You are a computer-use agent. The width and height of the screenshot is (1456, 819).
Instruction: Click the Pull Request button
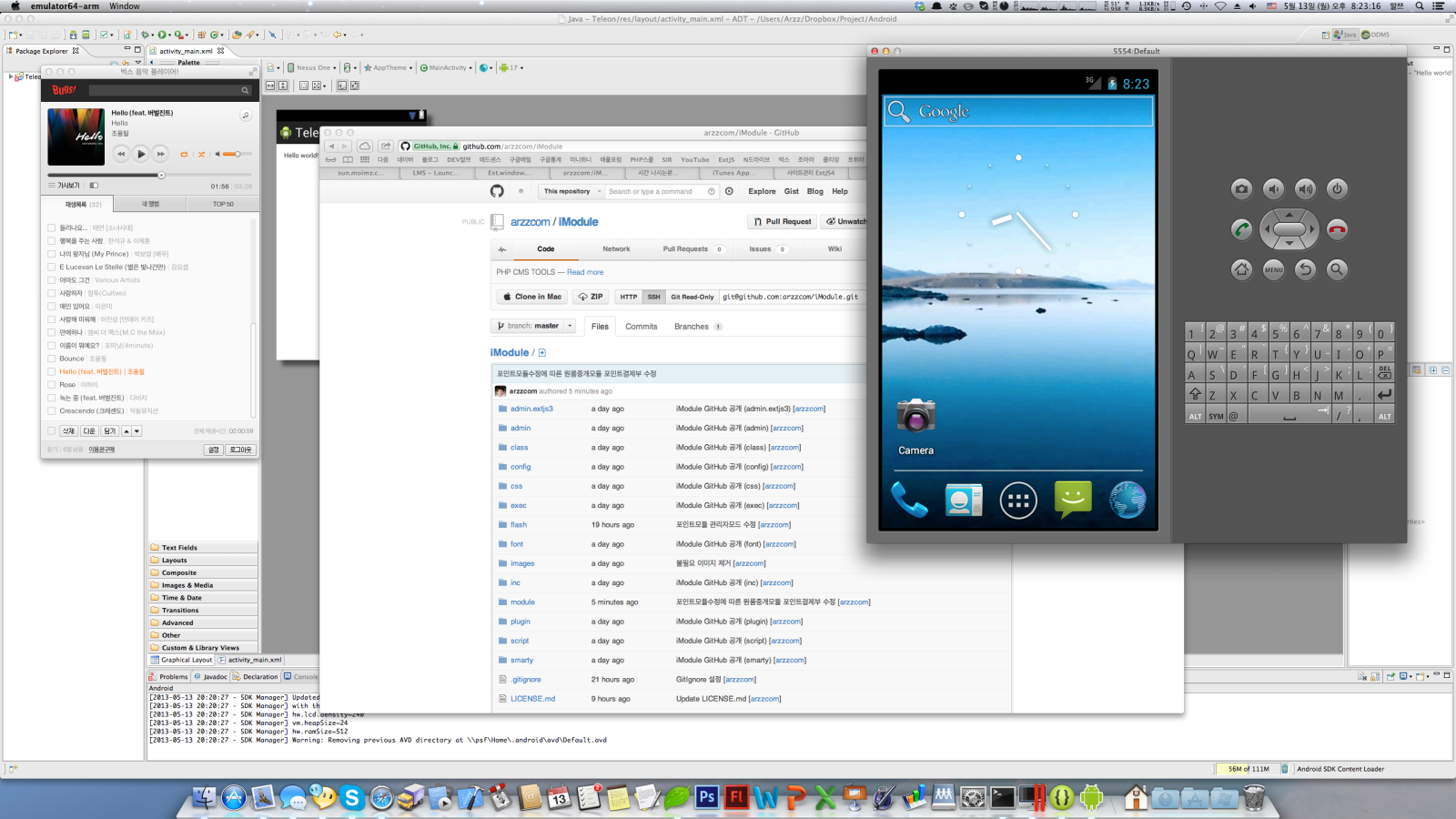coord(782,222)
